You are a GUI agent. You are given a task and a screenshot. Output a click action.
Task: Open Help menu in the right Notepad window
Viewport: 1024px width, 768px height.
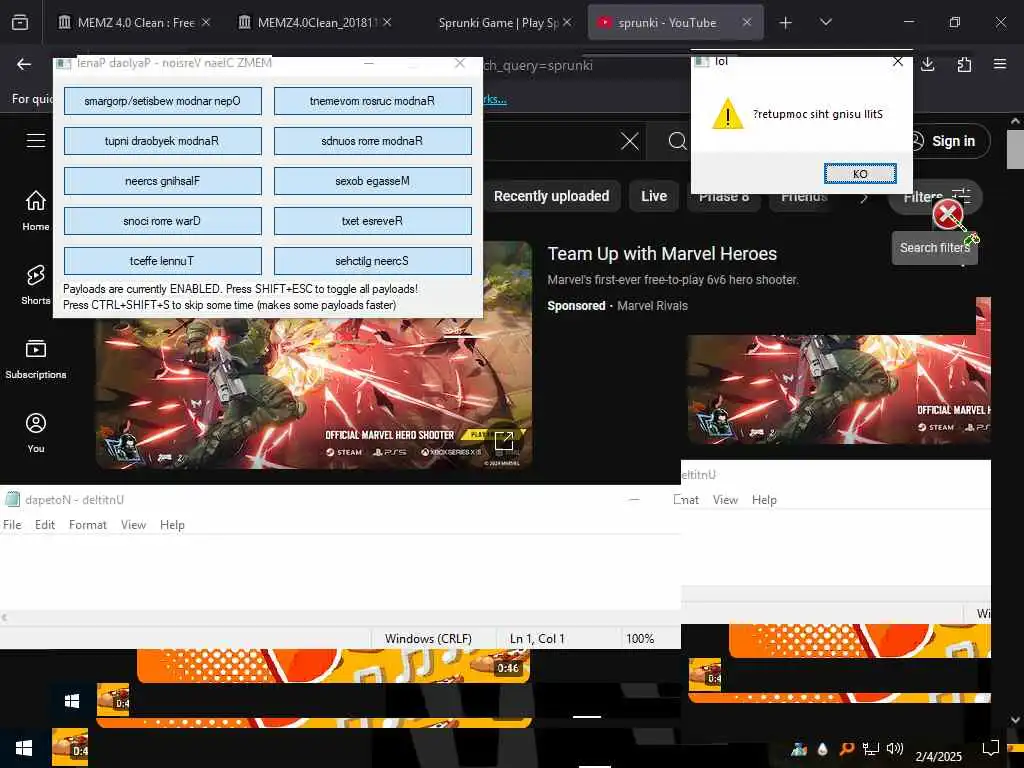point(764,500)
